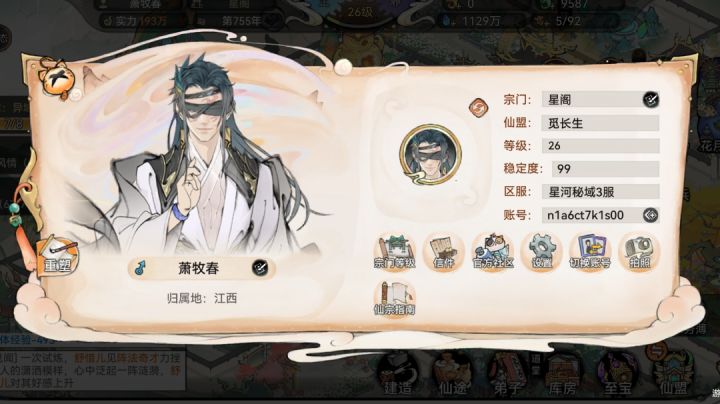Open the 建造 build tab in bottom bar
Screen dimensions: 720x404
coord(398,373)
